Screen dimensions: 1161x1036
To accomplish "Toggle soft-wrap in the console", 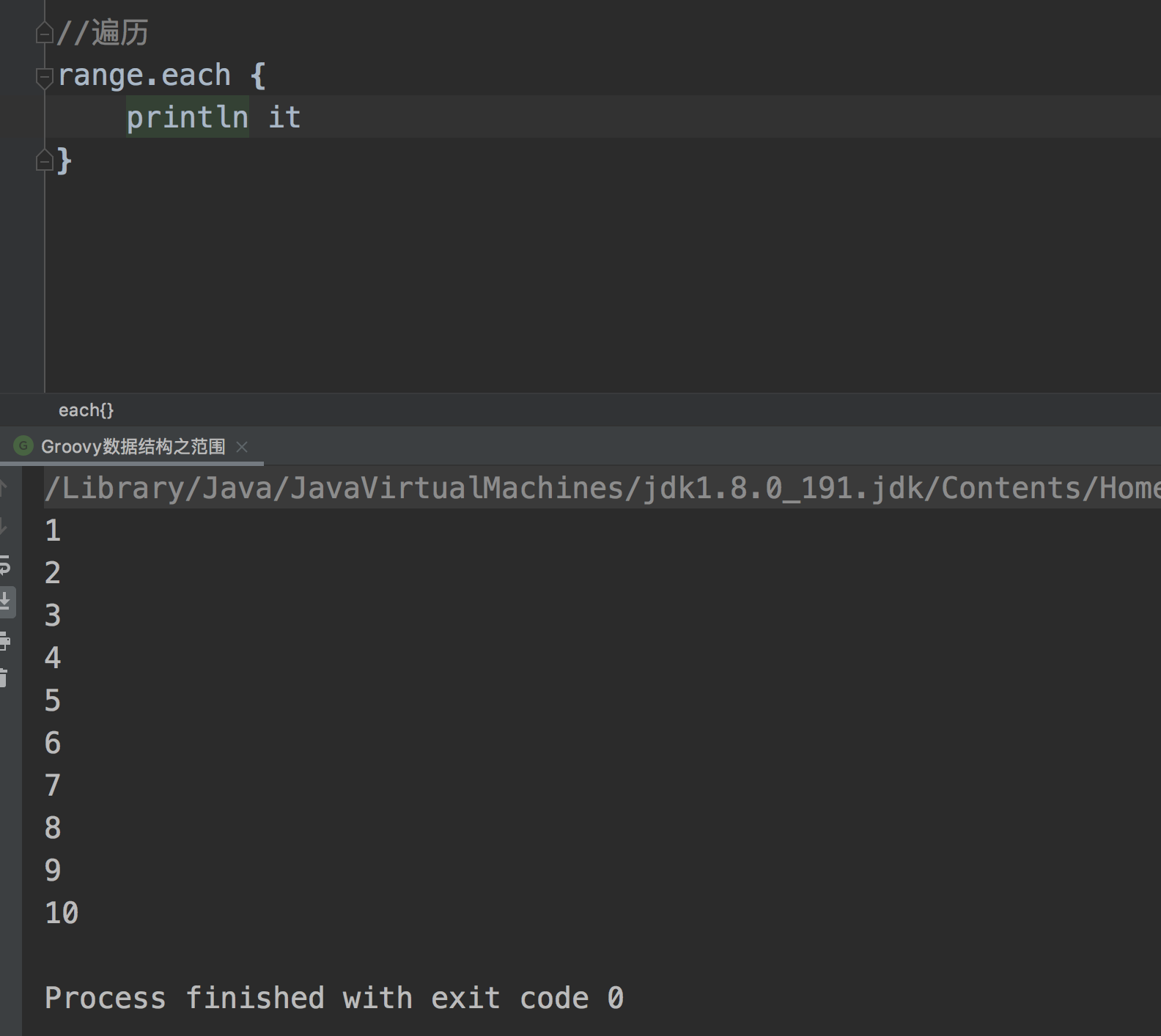I will pyautogui.click(x=4, y=566).
